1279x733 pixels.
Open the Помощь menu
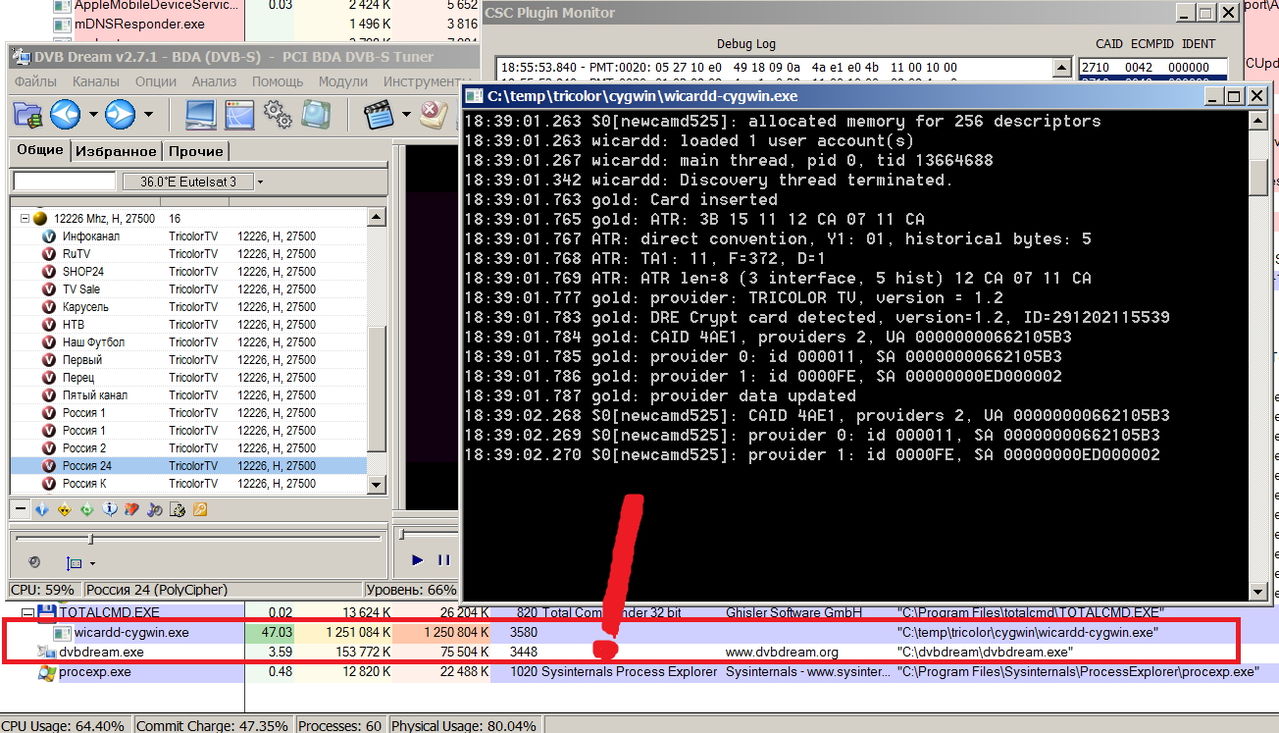(277, 81)
